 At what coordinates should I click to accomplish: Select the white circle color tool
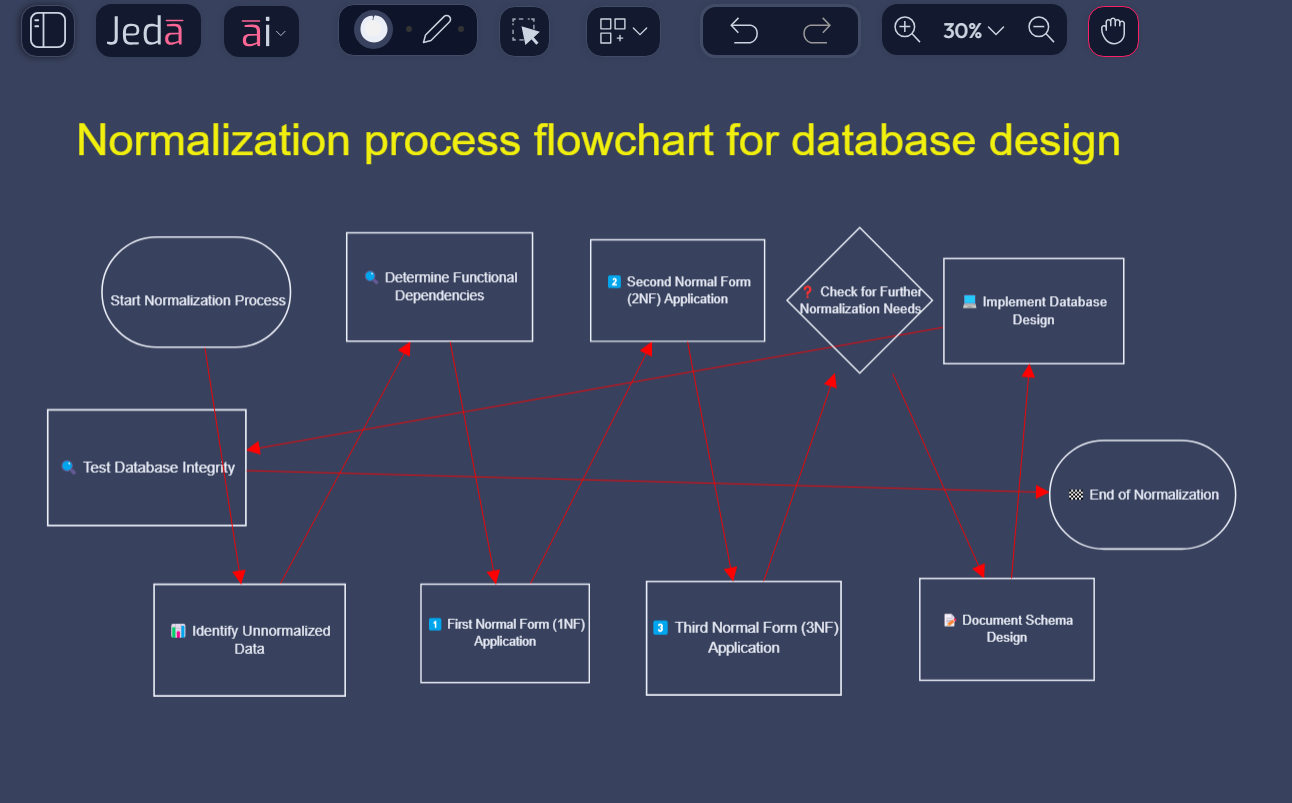374,30
